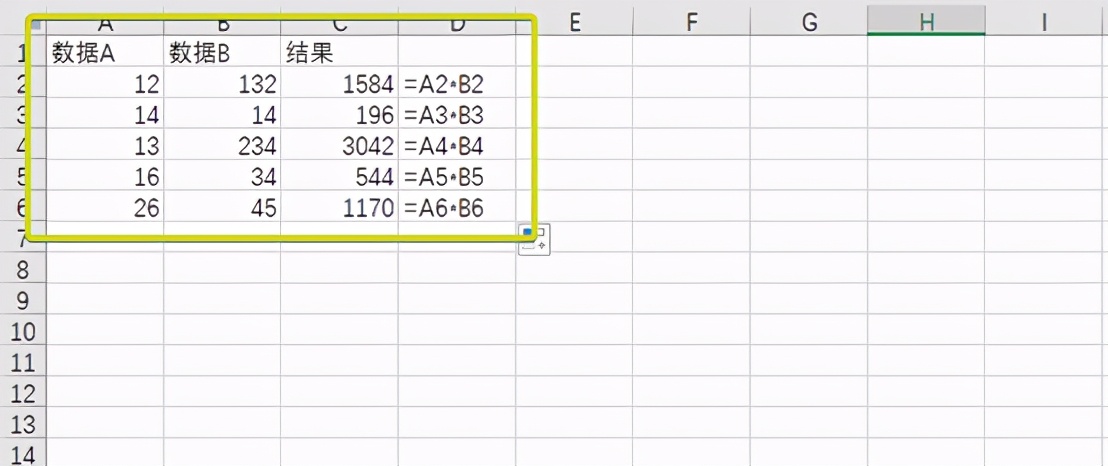Click cell with value 26
Screen dimensions: 1108x466
(x=105, y=208)
